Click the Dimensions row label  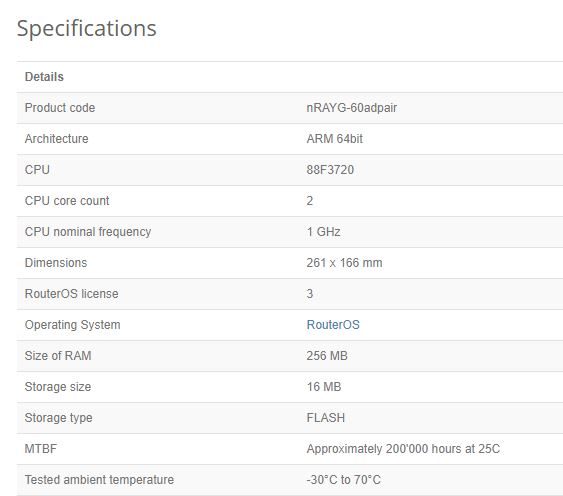[x=56, y=263]
